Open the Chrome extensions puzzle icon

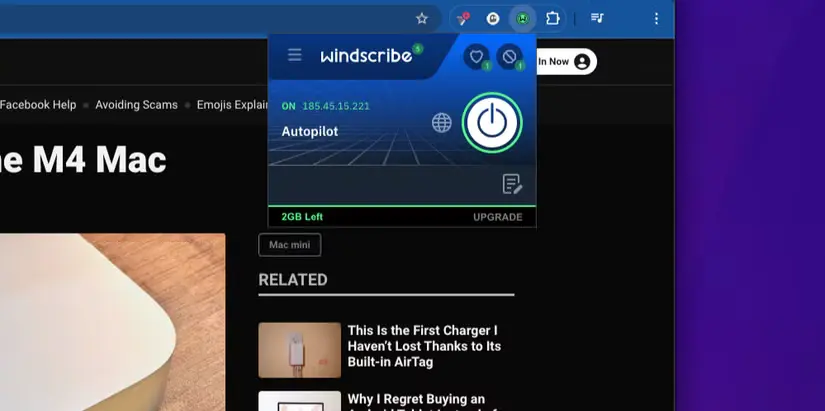pyautogui.click(x=552, y=19)
